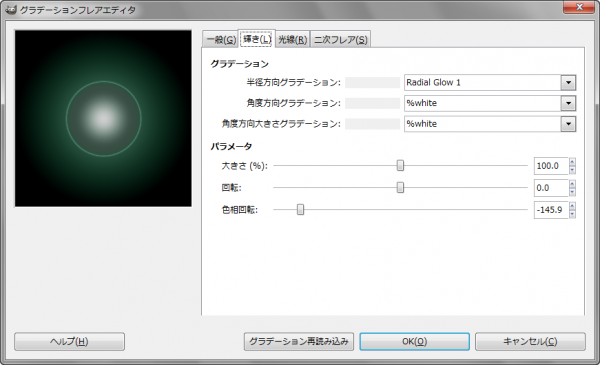
Task: Click the 大きさ (%) label
Action: pos(245,166)
